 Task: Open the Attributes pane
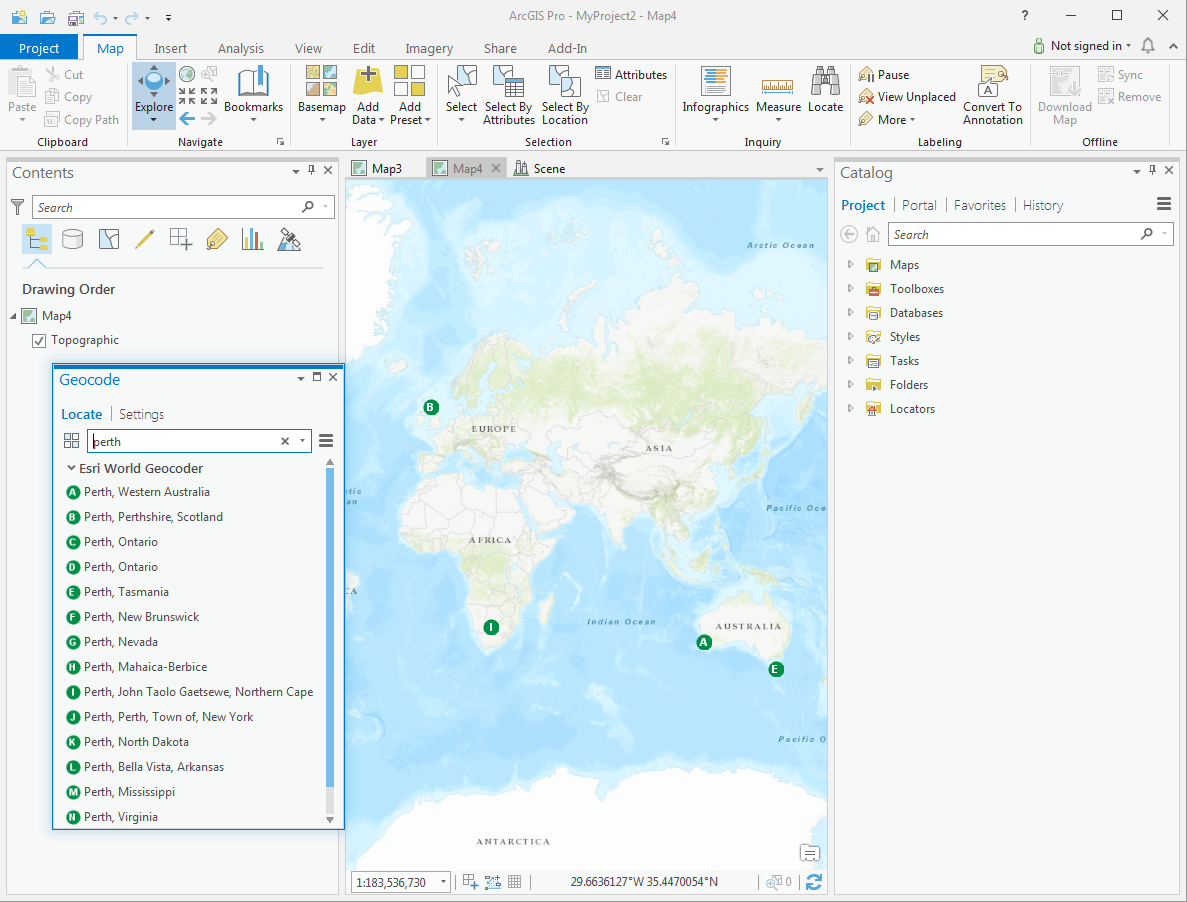631,74
